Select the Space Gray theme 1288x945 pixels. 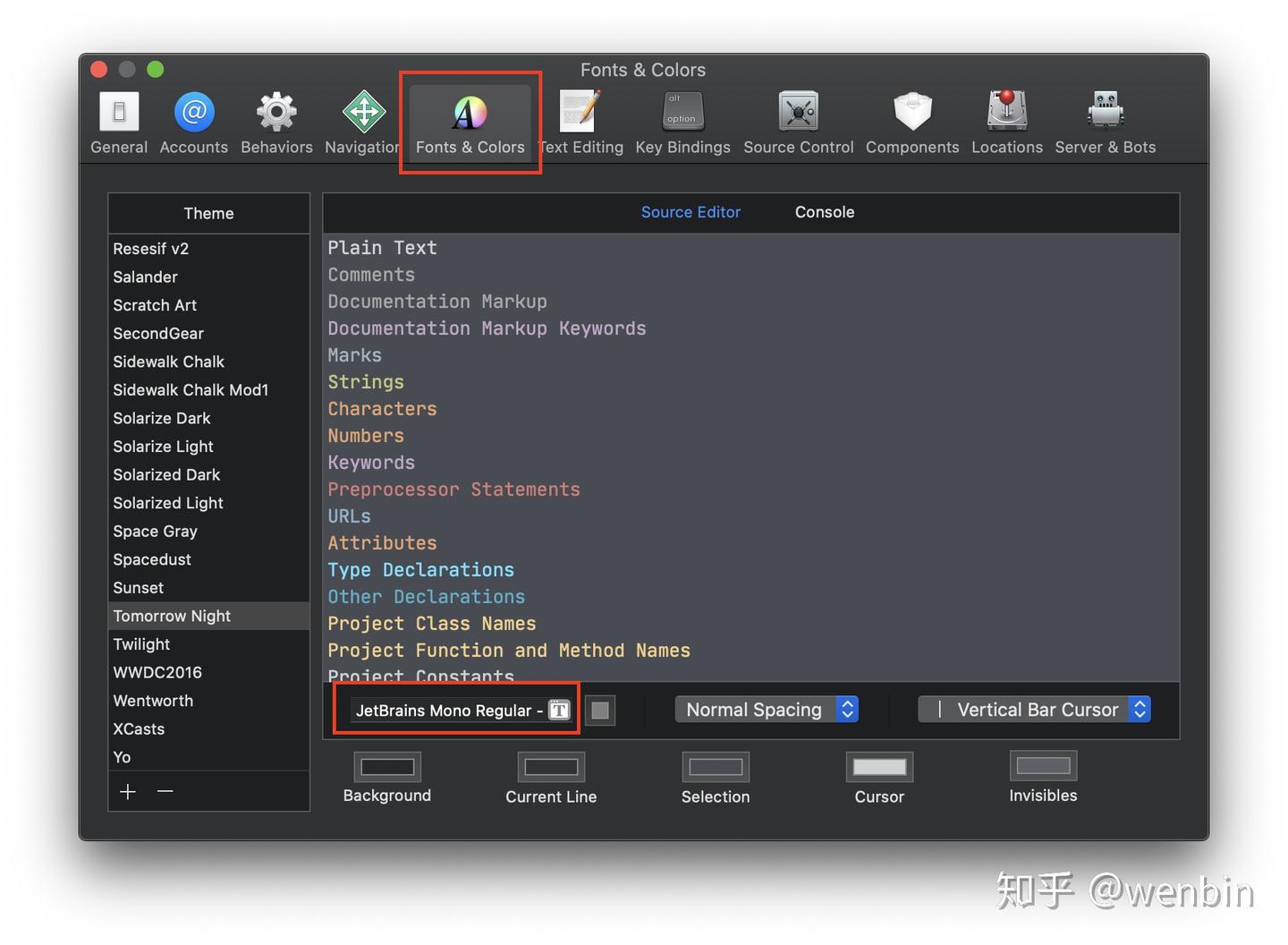[209, 532]
